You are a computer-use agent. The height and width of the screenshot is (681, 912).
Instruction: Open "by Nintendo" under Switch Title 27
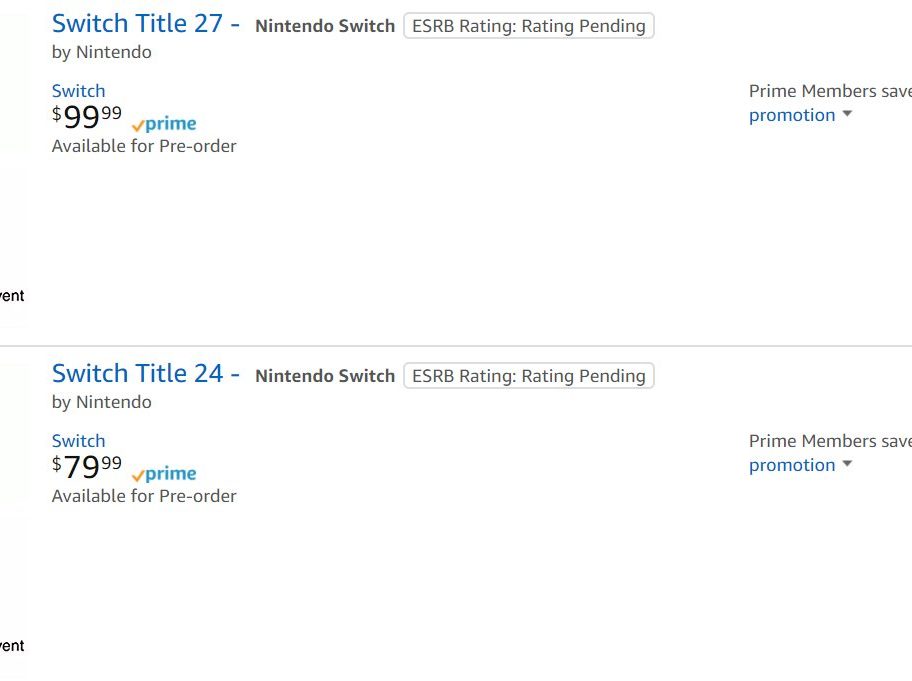point(102,52)
